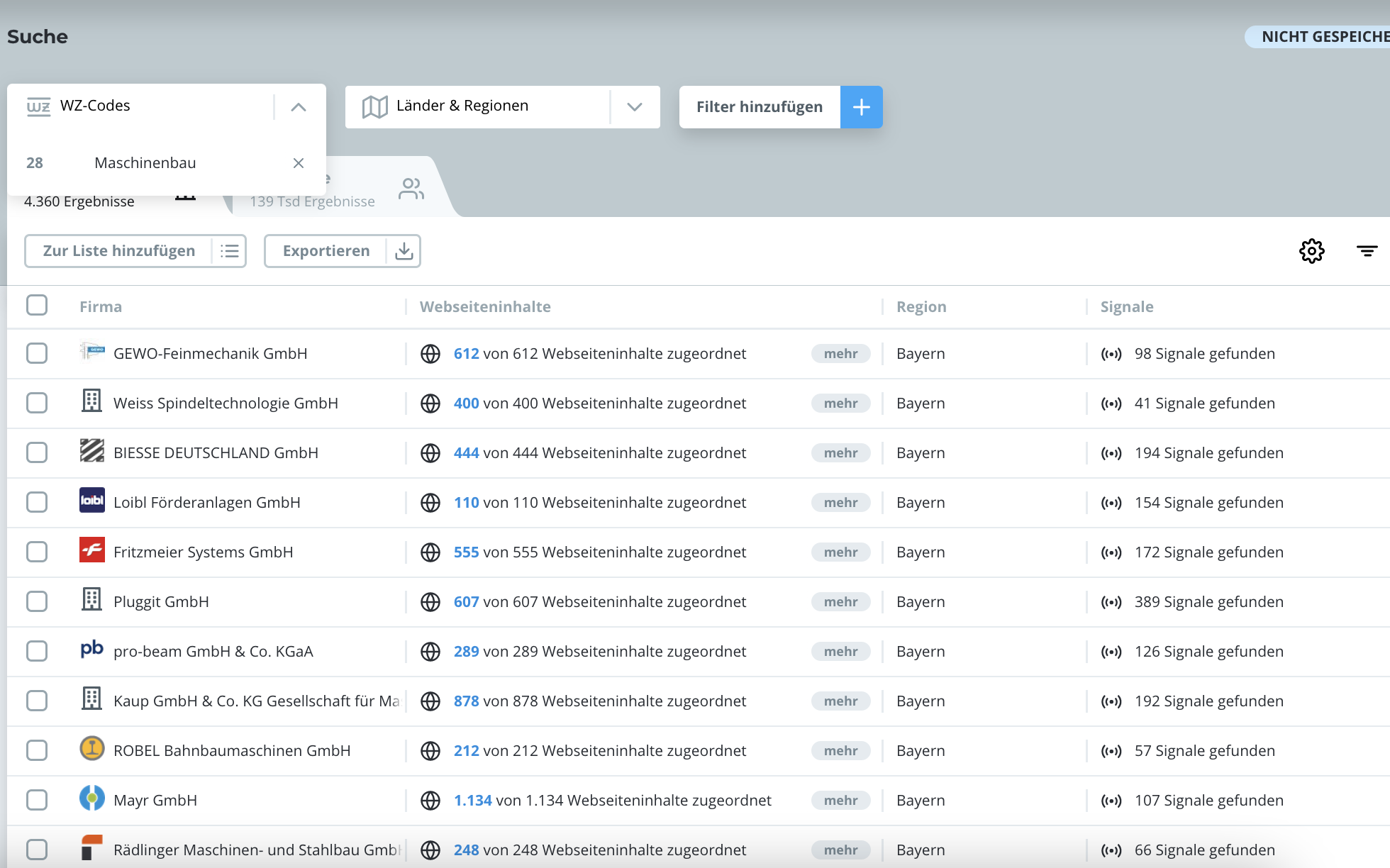Click the sort filter lines icon
1390x868 pixels.
pos(1367,251)
